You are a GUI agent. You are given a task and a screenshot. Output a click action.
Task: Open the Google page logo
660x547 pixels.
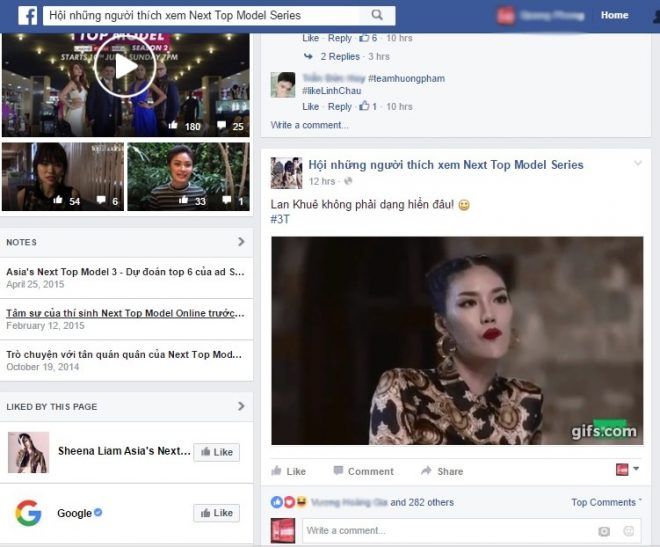(x=28, y=513)
